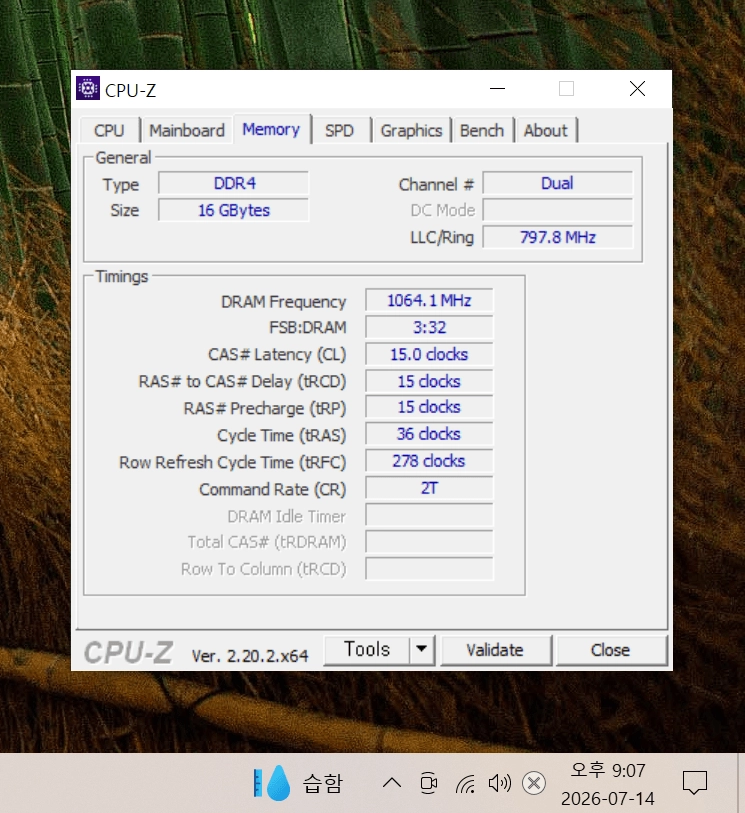Open the speaker volume tray icon

pyautogui.click(x=499, y=783)
